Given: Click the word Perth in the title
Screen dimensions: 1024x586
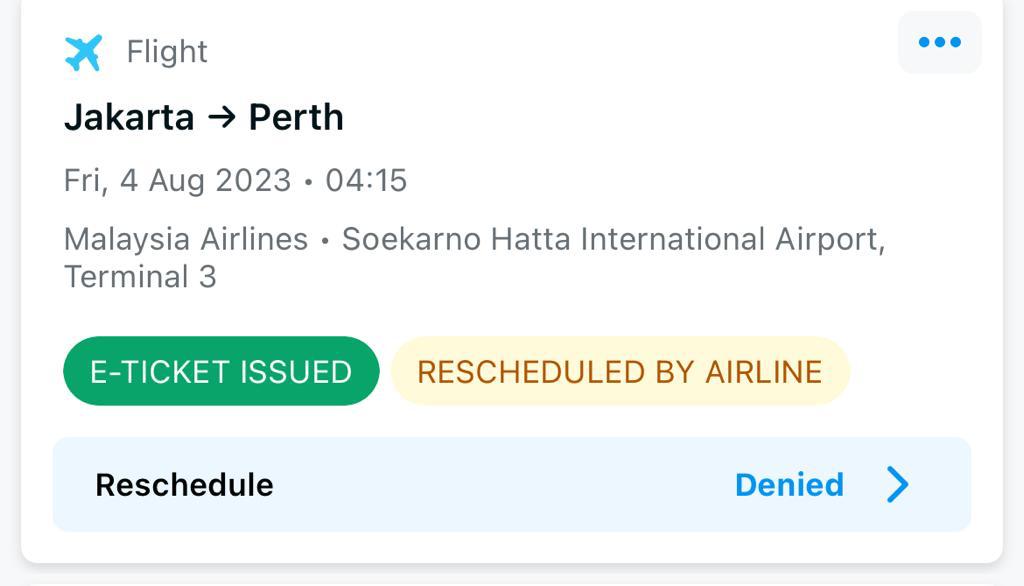Looking at the screenshot, I should coord(296,118).
